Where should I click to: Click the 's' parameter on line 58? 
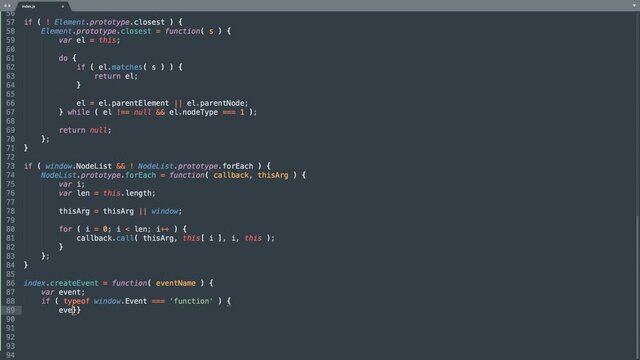(x=211, y=31)
